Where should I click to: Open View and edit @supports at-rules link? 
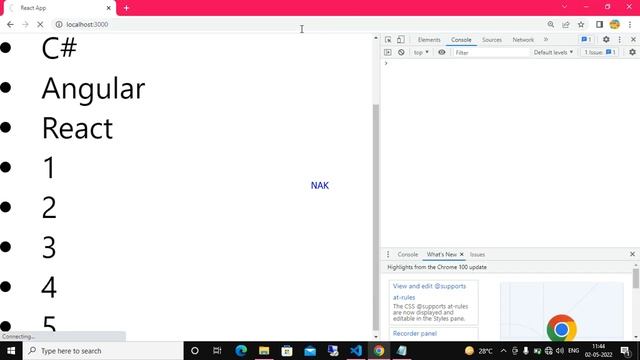coord(429,292)
